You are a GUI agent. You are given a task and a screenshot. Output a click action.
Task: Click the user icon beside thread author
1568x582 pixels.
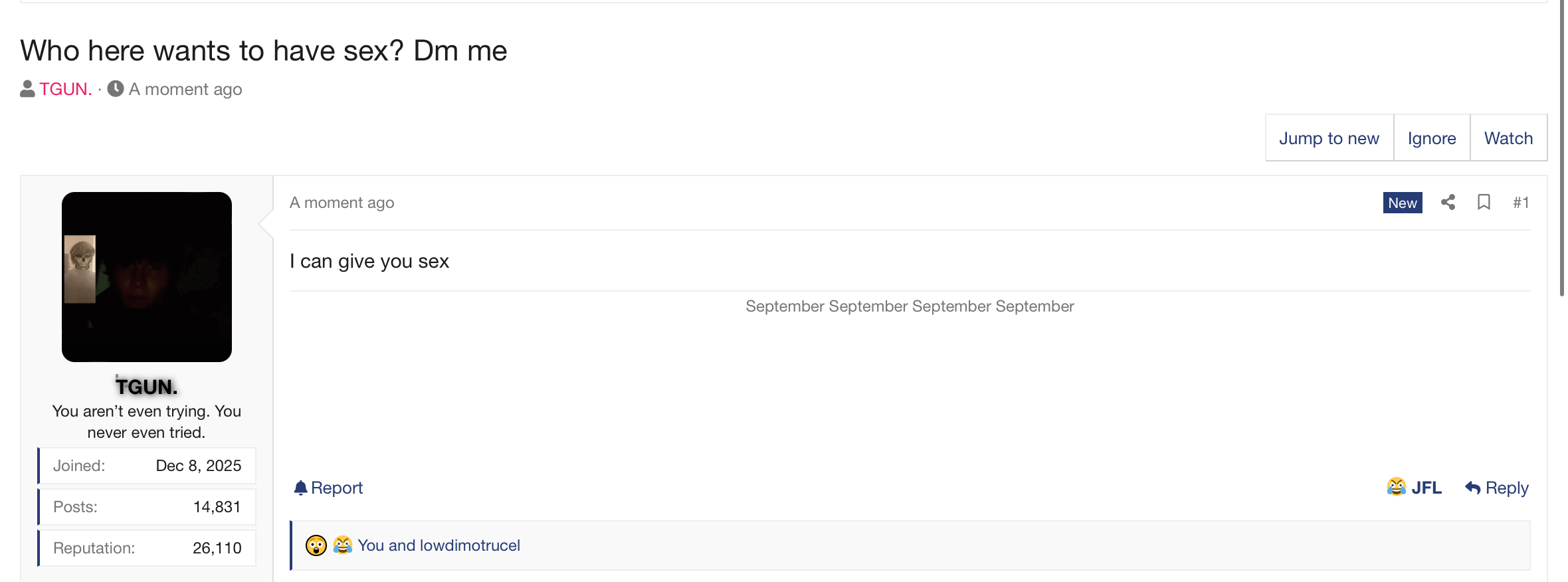pos(27,89)
